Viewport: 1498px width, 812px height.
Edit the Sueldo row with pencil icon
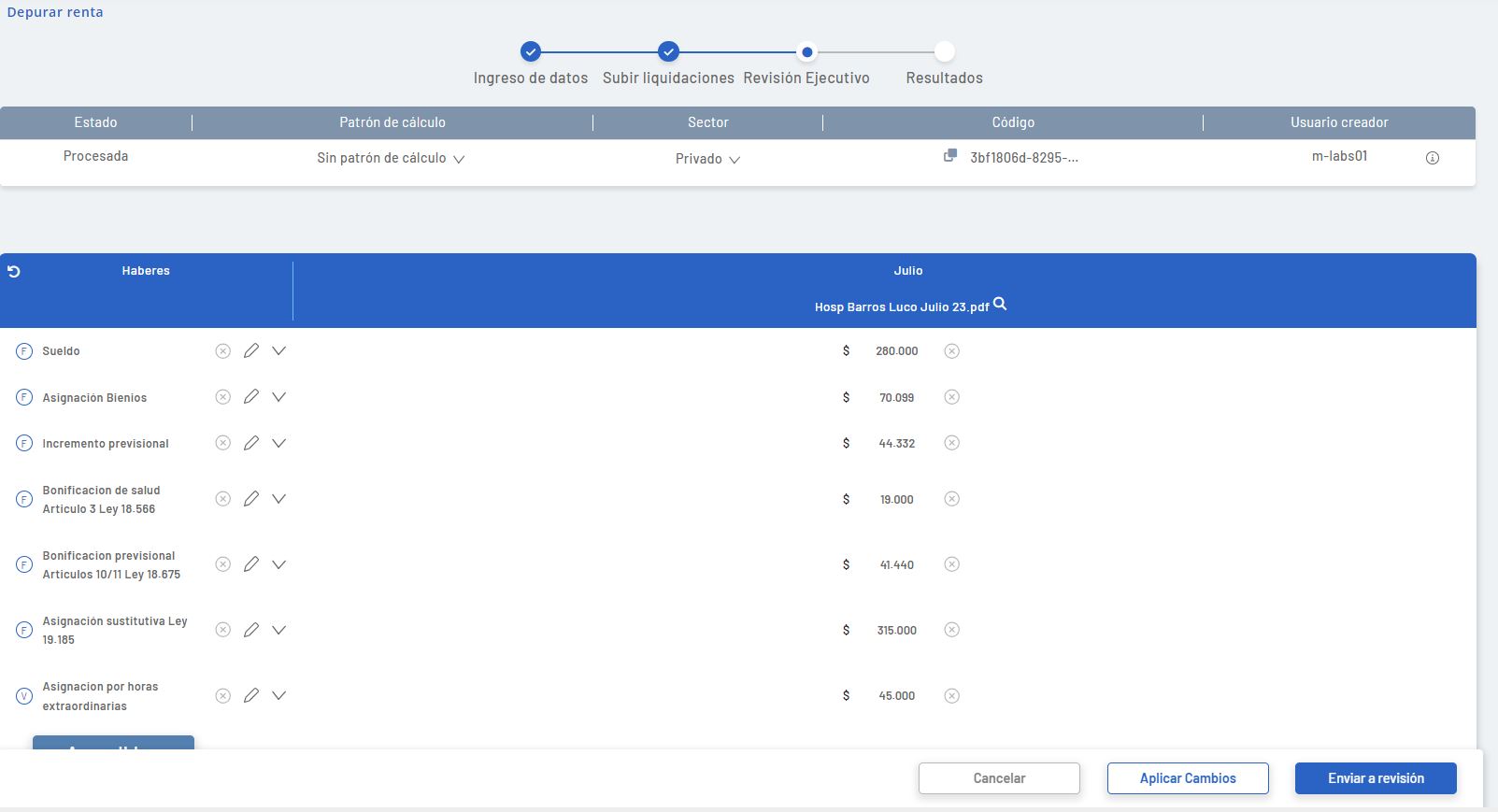click(x=250, y=350)
